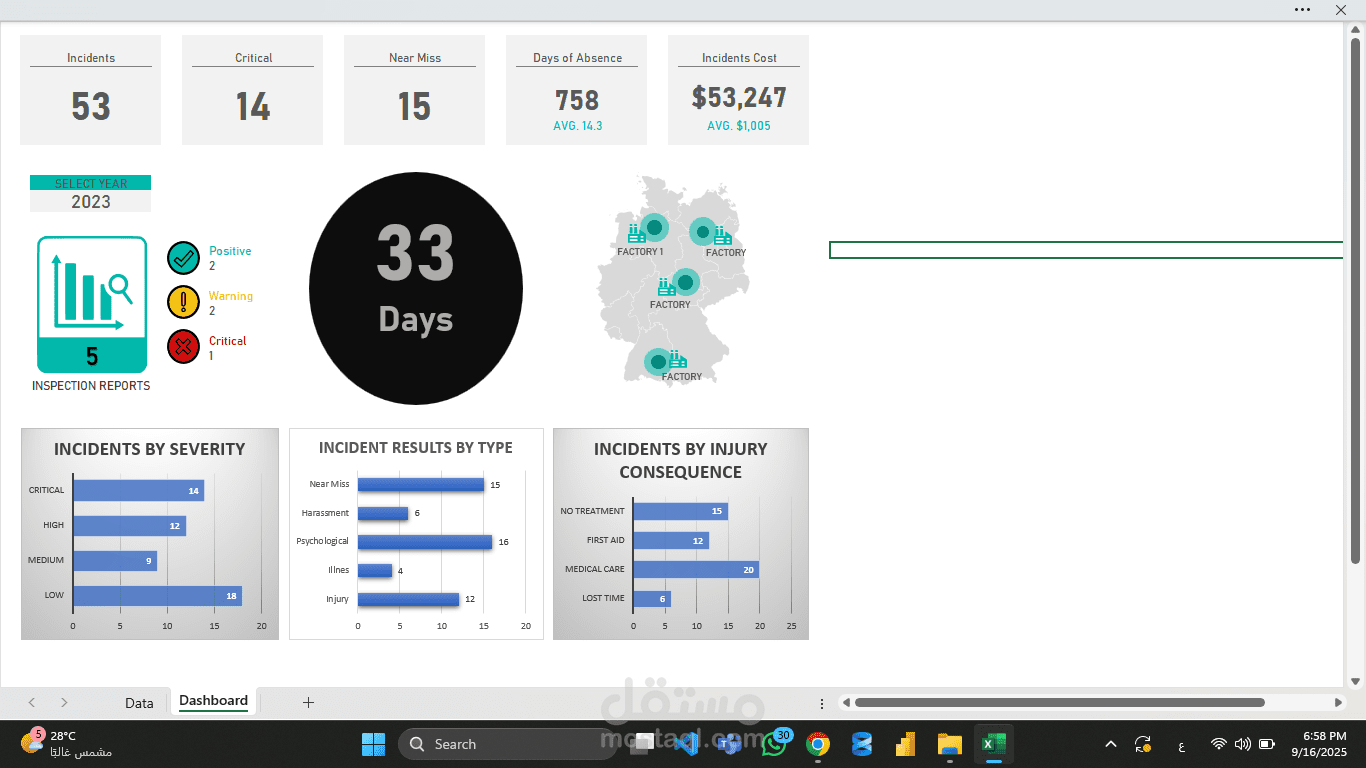Screen dimensions: 1366x768
Task: Click the volume speaker tray icon
Action: (x=1243, y=744)
